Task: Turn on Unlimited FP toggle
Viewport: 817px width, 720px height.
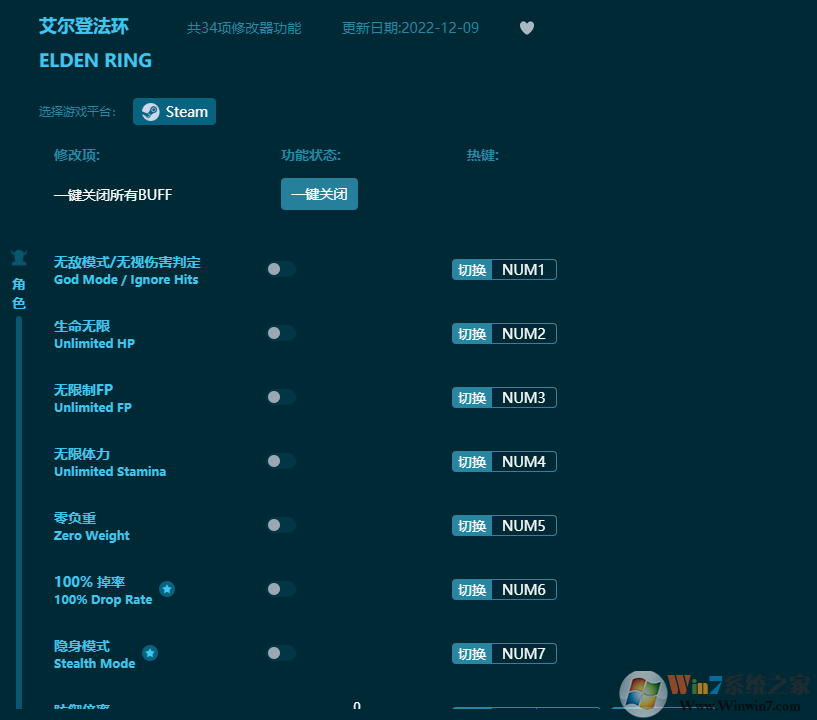Action: click(x=281, y=398)
